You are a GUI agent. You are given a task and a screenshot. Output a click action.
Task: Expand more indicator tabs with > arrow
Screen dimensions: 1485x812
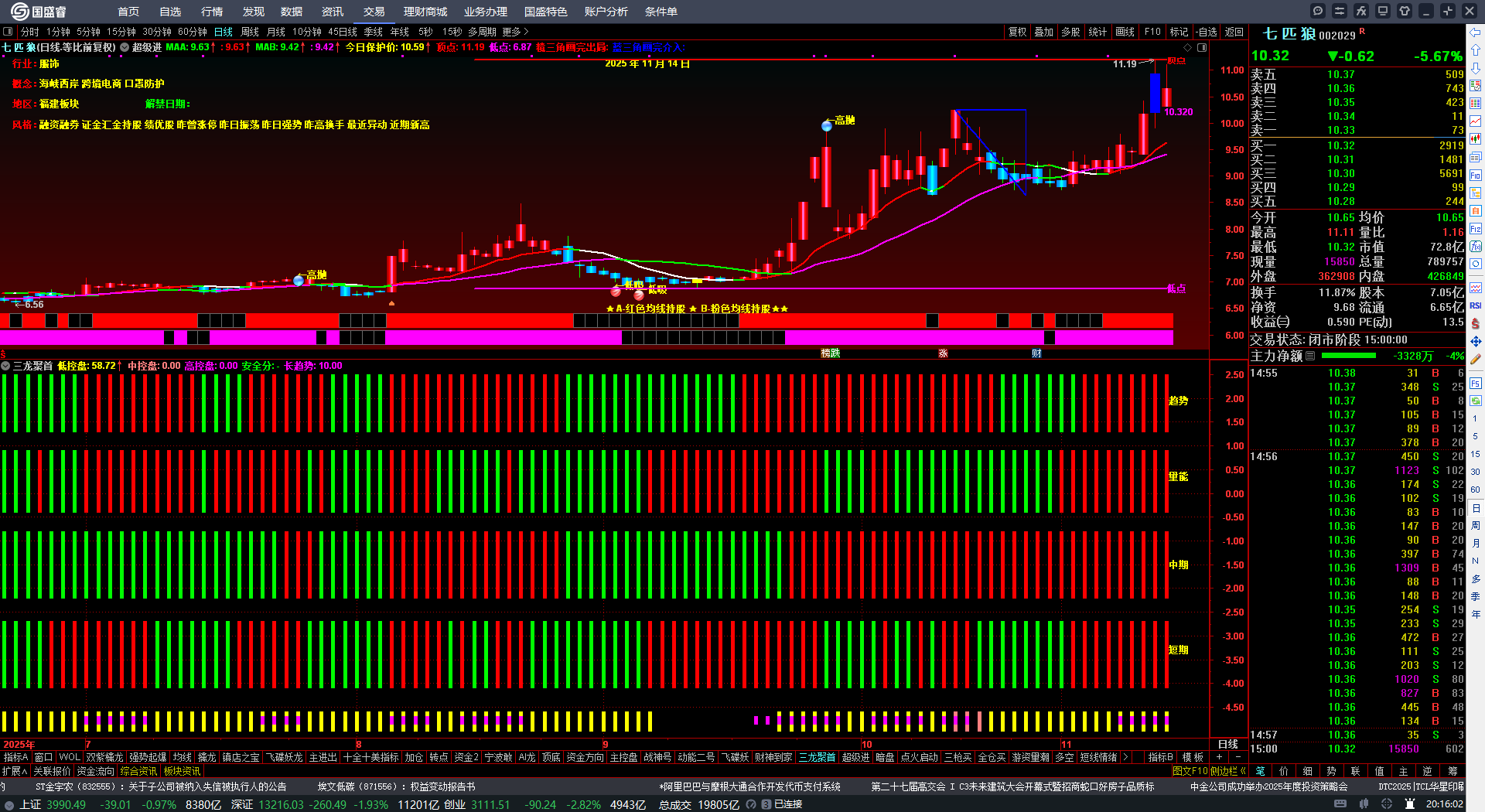click(1125, 757)
